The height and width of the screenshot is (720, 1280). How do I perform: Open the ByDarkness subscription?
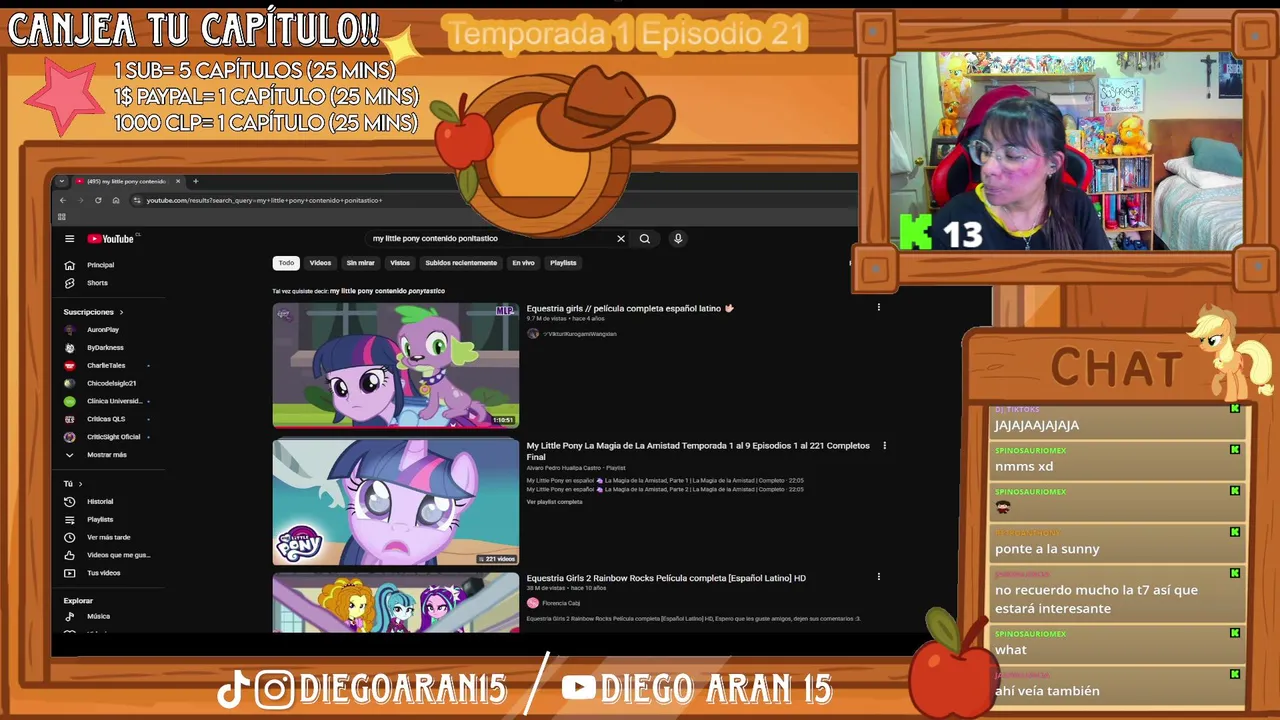[x=104, y=348]
